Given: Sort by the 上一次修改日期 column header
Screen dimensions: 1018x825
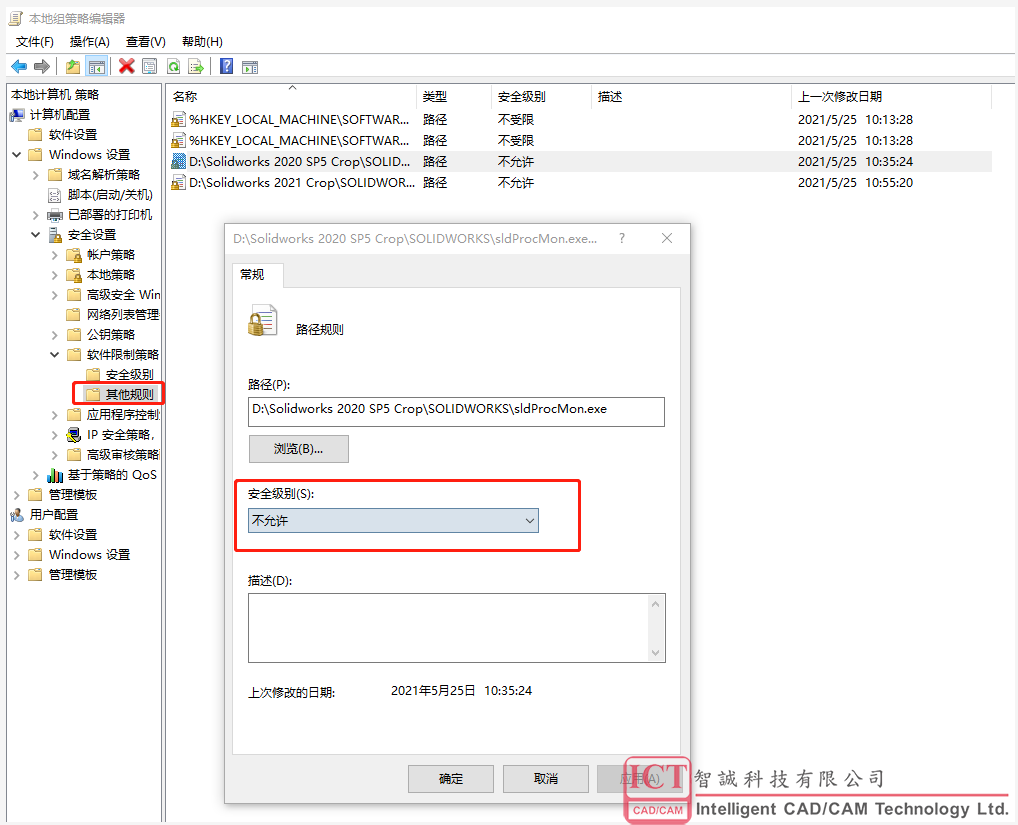Looking at the screenshot, I should pyautogui.click(x=892, y=97).
